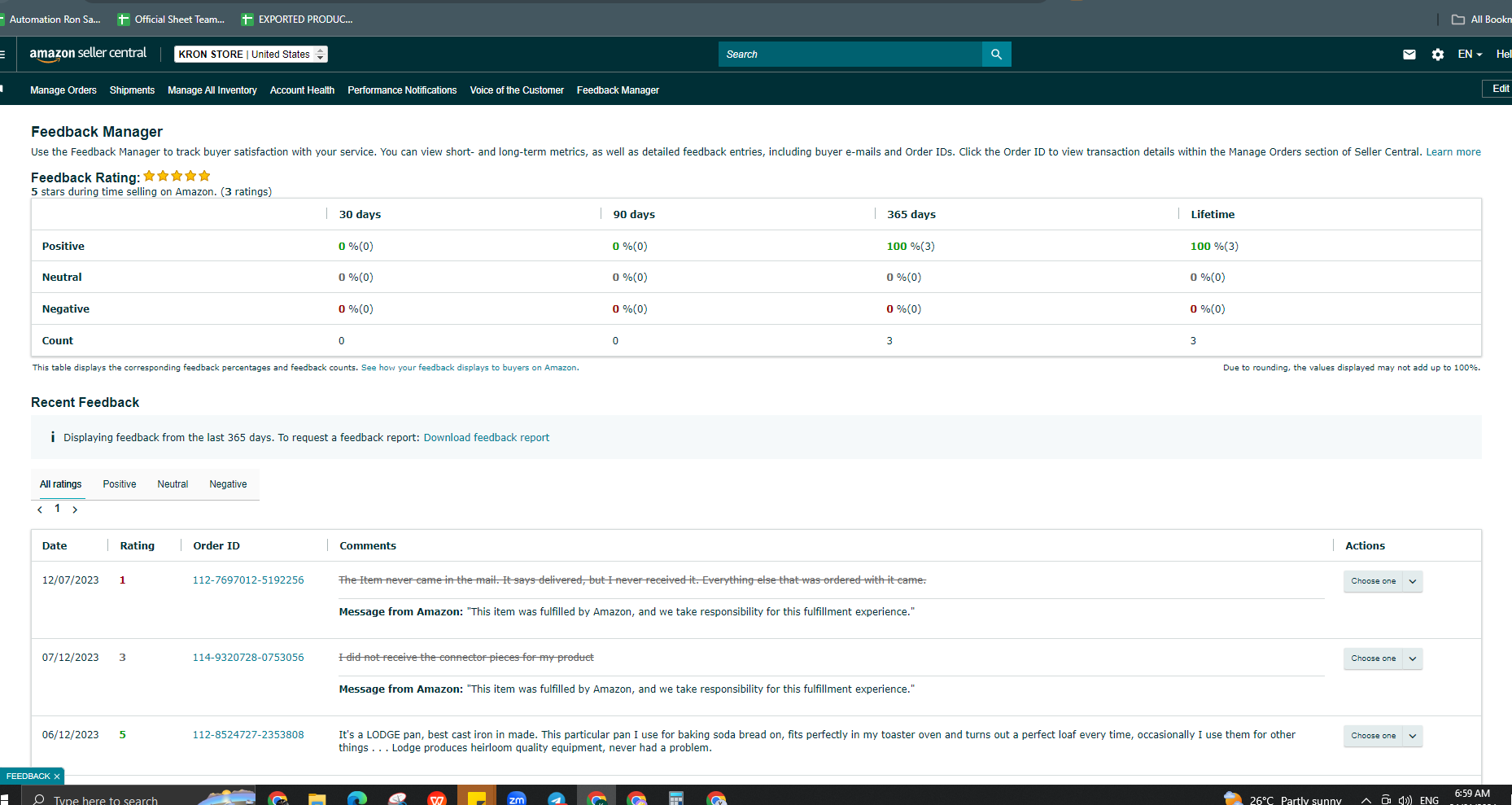Screen dimensions: 1512x805
Task: Open Performance Notifications menu item
Action: (402, 90)
